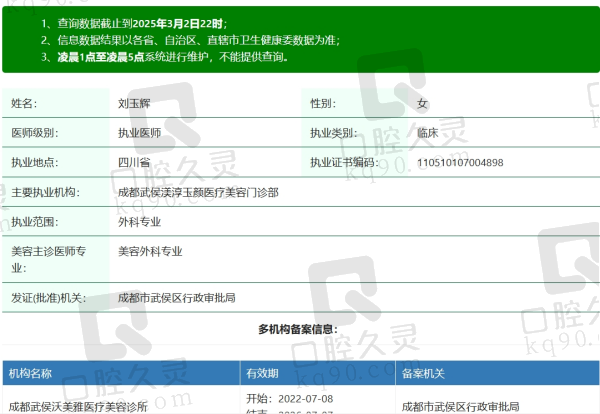Select 成都市武侯区行政审批局 in the 备案机关 column
The height and width of the screenshot is (414, 600).
[x=460, y=407]
